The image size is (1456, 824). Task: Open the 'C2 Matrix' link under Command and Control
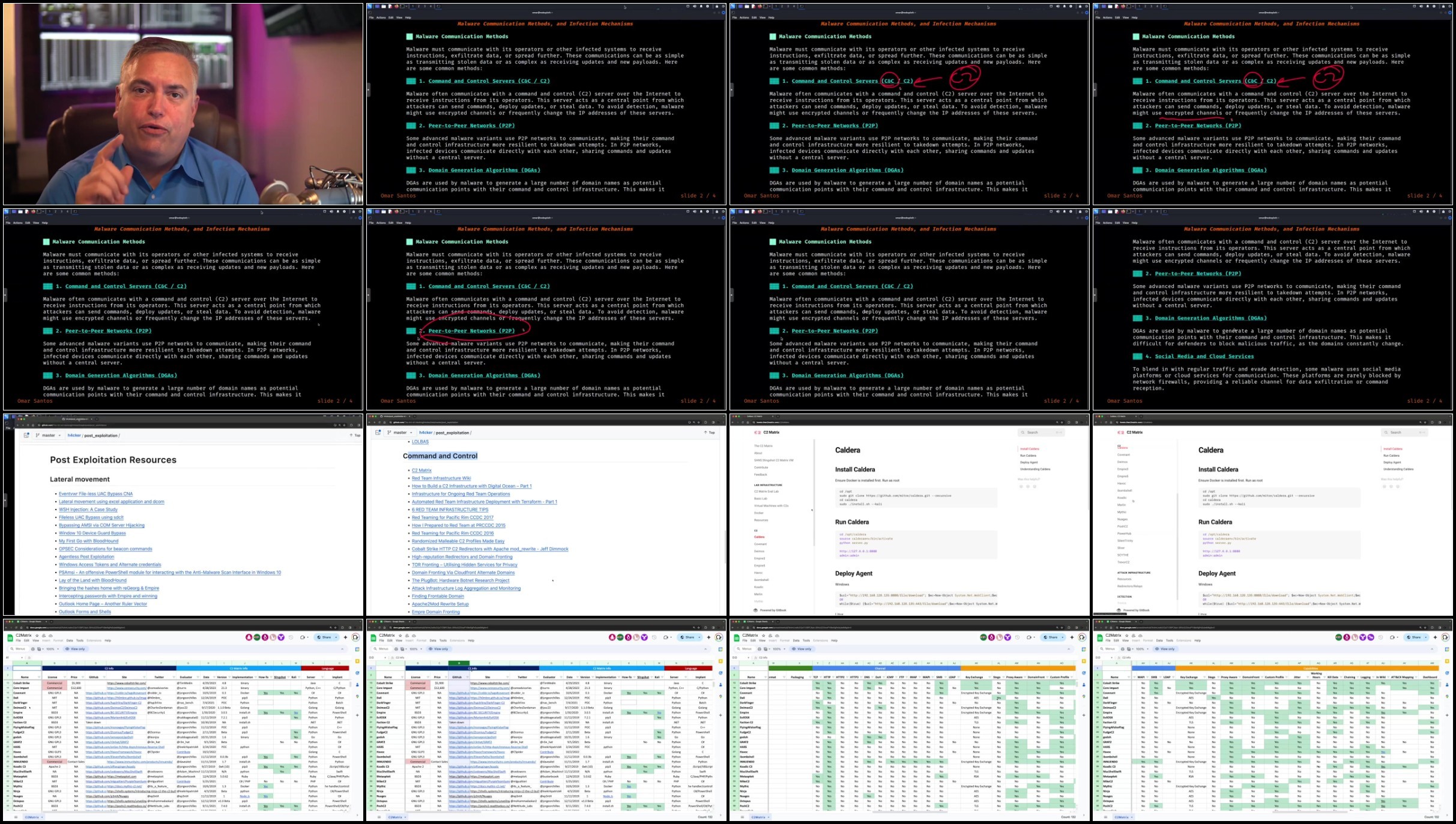coord(421,471)
